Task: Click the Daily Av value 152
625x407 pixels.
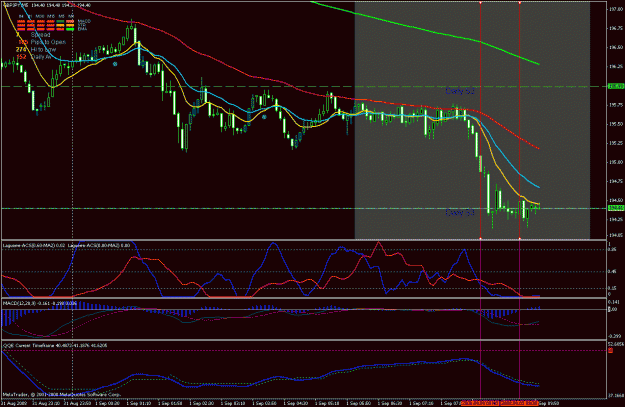Action: [x=21, y=57]
